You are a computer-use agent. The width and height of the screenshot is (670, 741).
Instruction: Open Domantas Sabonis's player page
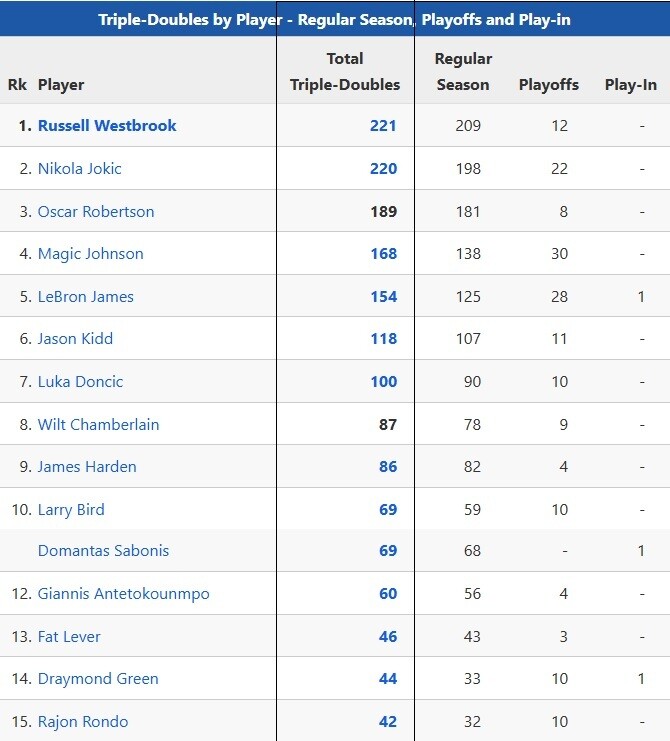coord(104,551)
